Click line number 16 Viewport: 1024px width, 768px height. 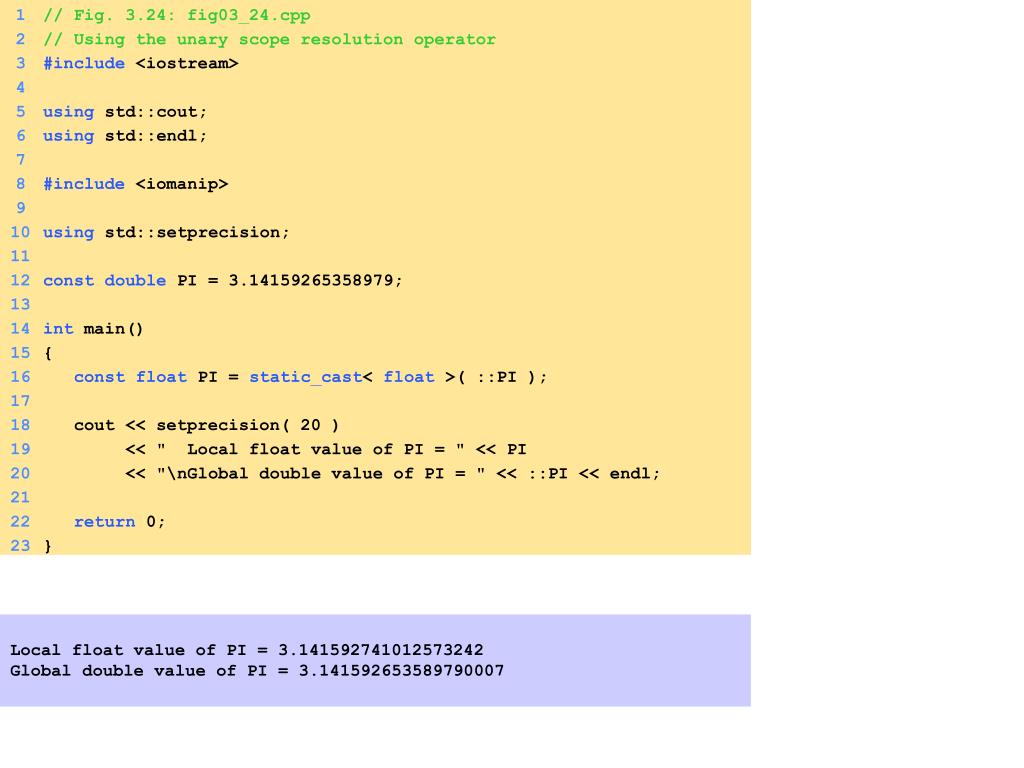click(x=20, y=377)
